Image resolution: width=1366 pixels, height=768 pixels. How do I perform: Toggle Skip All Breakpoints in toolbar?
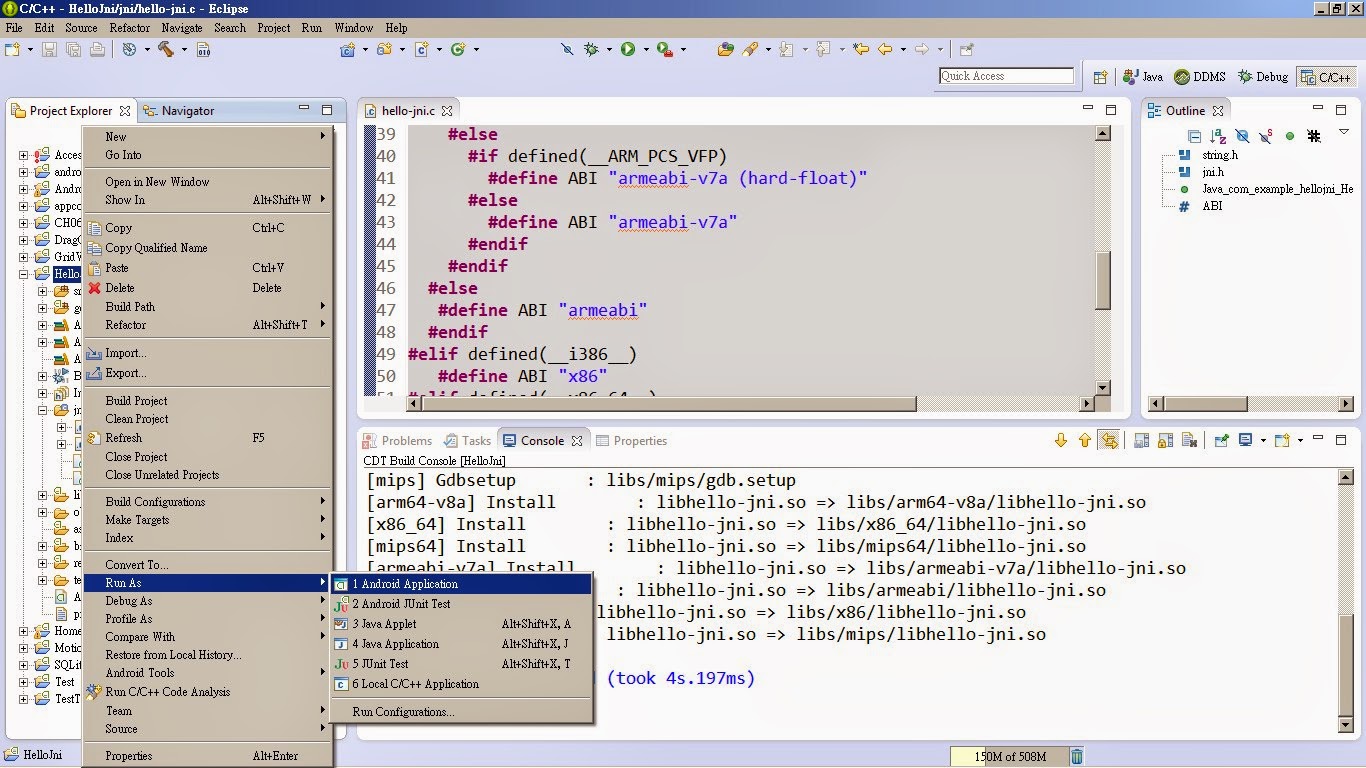click(x=567, y=49)
